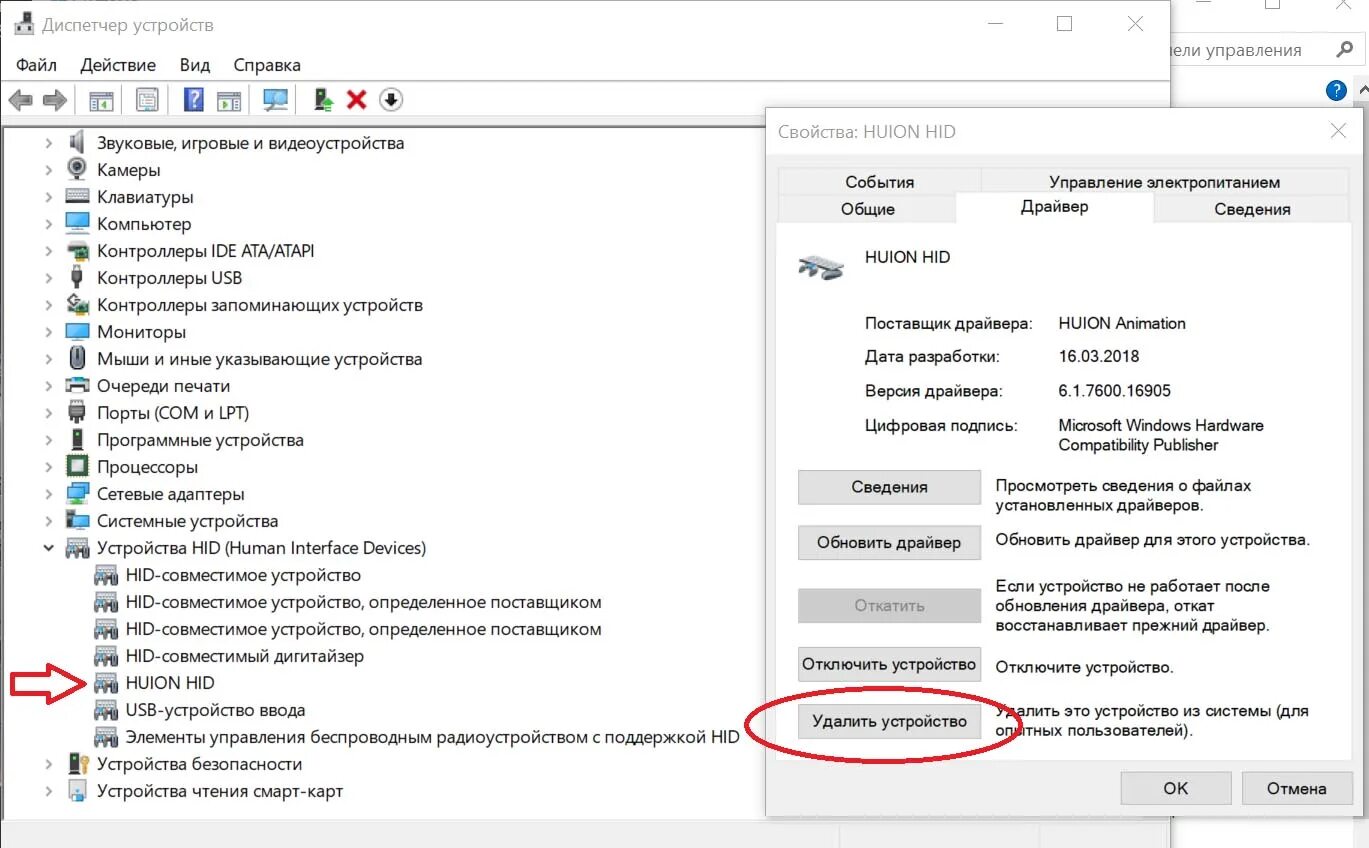Click the Сведения button for driver file details
The width and height of the screenshot is (1369, 848).
(889, 487)
